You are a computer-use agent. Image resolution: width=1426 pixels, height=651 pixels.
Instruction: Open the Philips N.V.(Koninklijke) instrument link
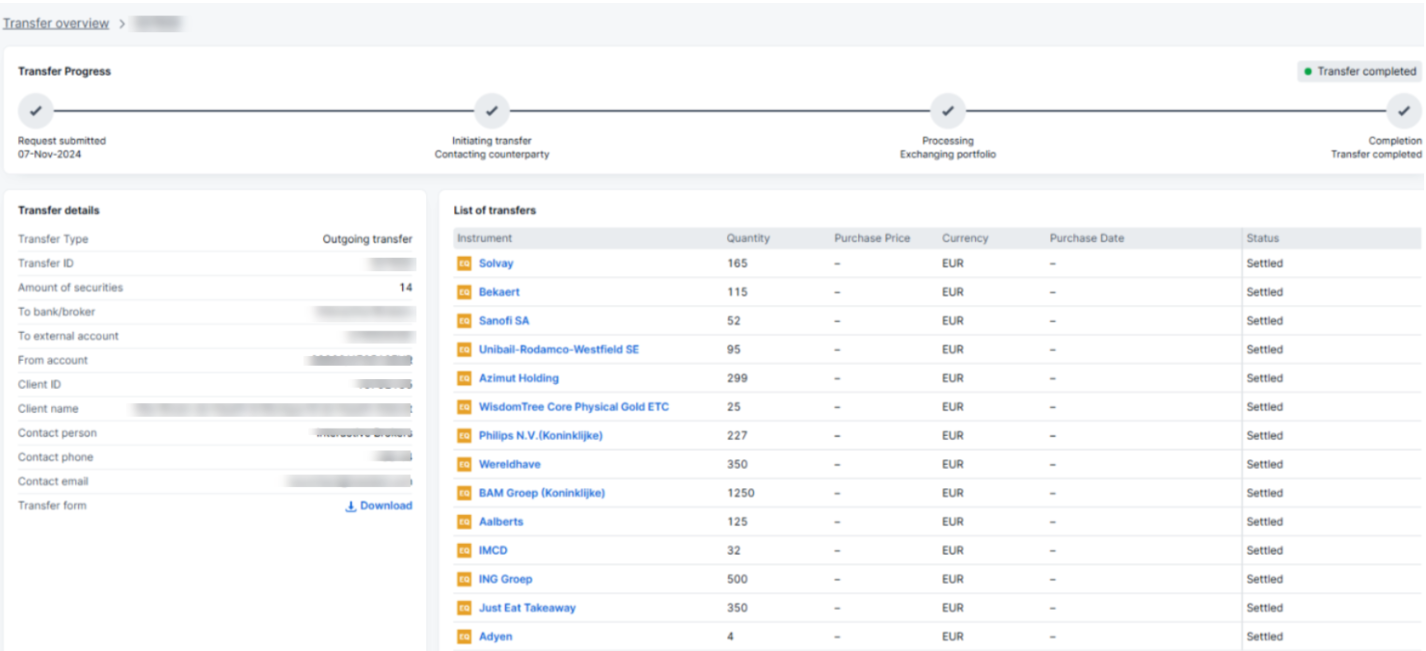coord(540,436)
